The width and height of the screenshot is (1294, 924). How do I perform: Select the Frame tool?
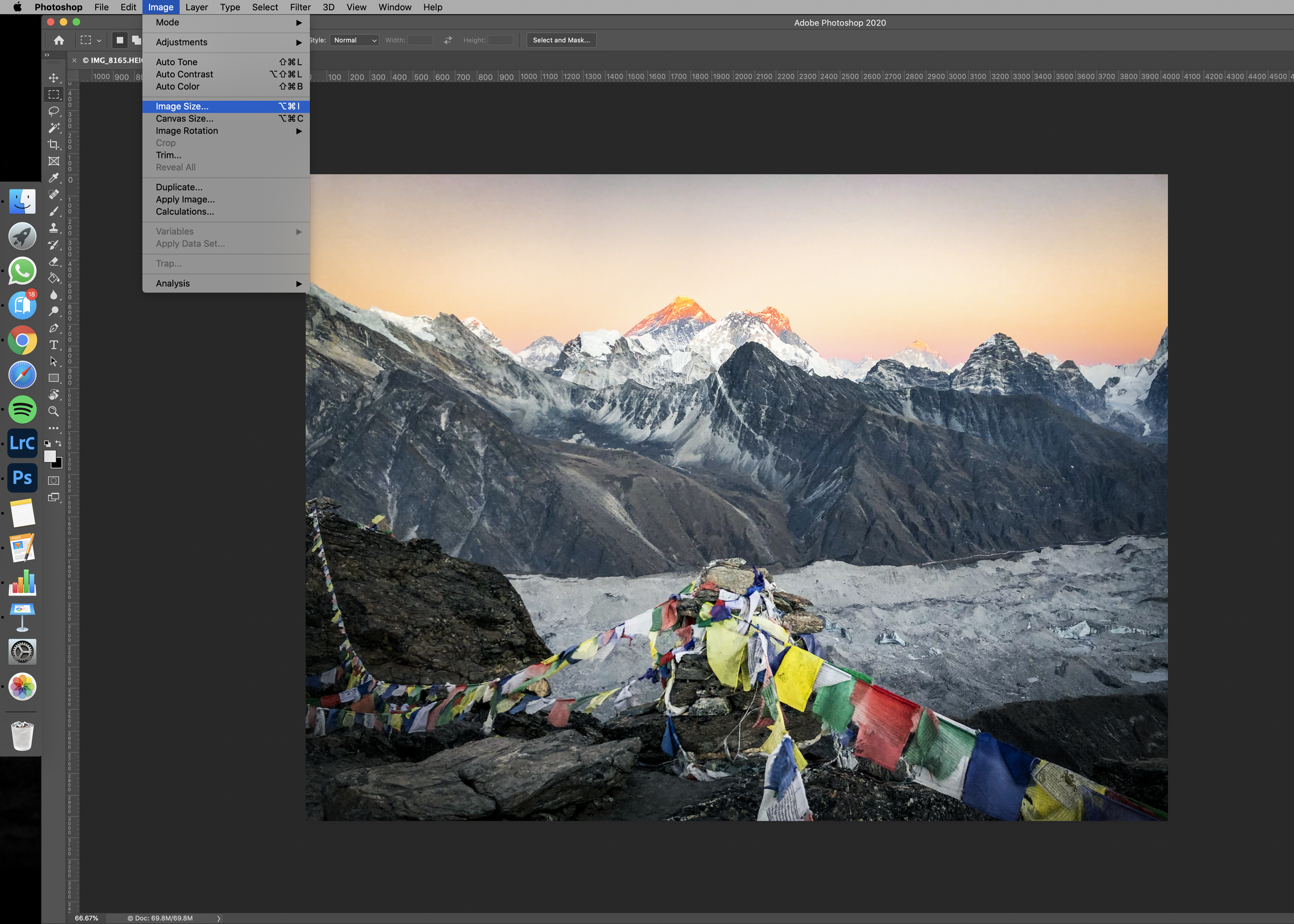pyautogui.click(x=54, y=162)
